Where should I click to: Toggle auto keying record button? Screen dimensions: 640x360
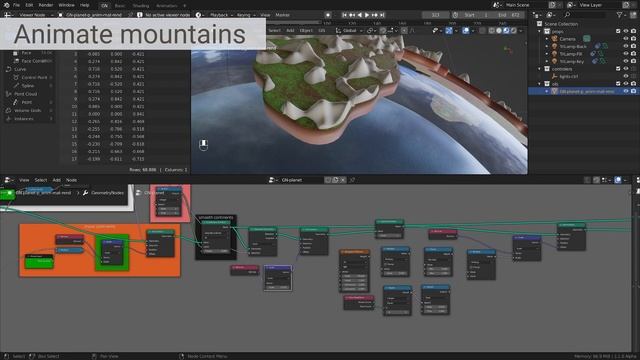(328, 15)
